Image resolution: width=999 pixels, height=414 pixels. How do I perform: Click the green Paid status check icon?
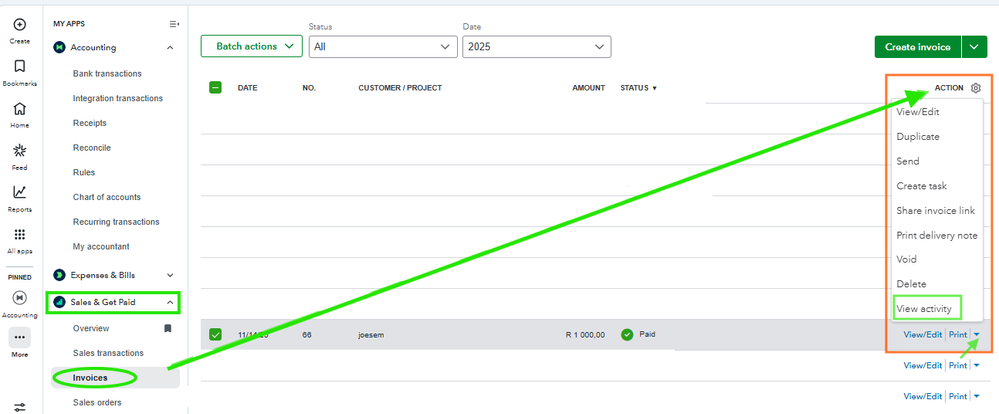click(627, 334)
